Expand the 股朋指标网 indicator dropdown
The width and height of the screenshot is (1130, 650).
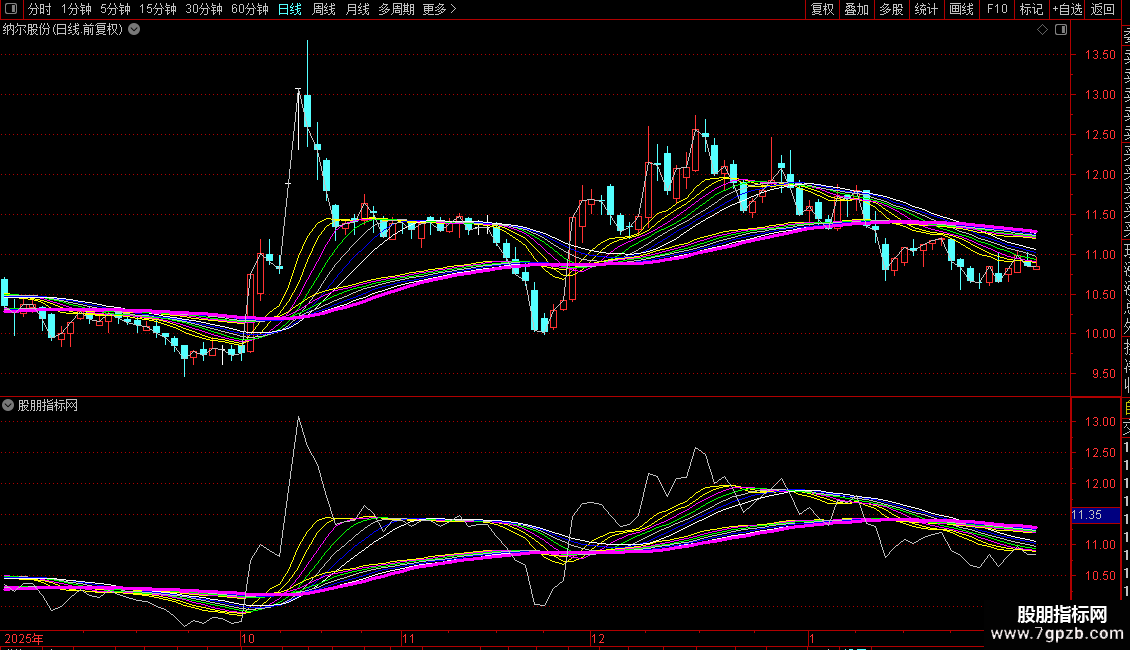pyautogui.click(x=9, y=405)
